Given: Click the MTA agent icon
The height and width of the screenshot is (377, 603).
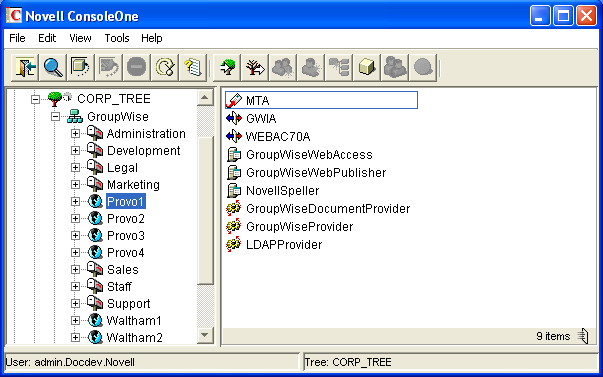Looking at the screenshot, I should [x=234, y=100].
